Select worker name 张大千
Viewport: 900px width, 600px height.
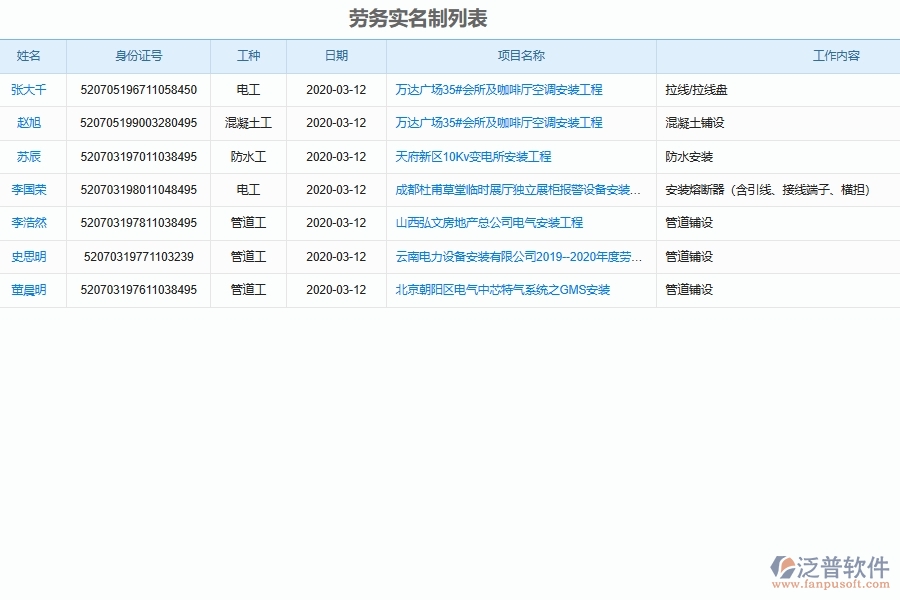pyautogui.click(x=31, y=90)
